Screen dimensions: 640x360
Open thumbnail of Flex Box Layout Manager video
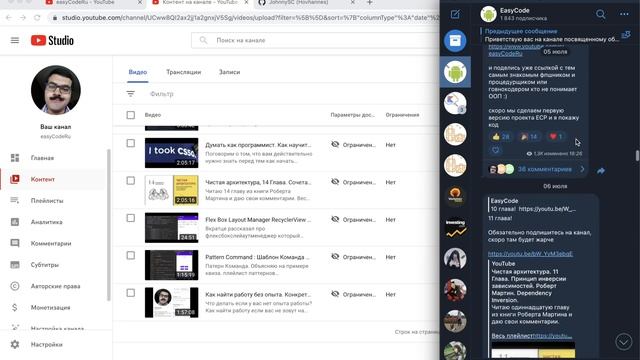click(x=171, y=228)
